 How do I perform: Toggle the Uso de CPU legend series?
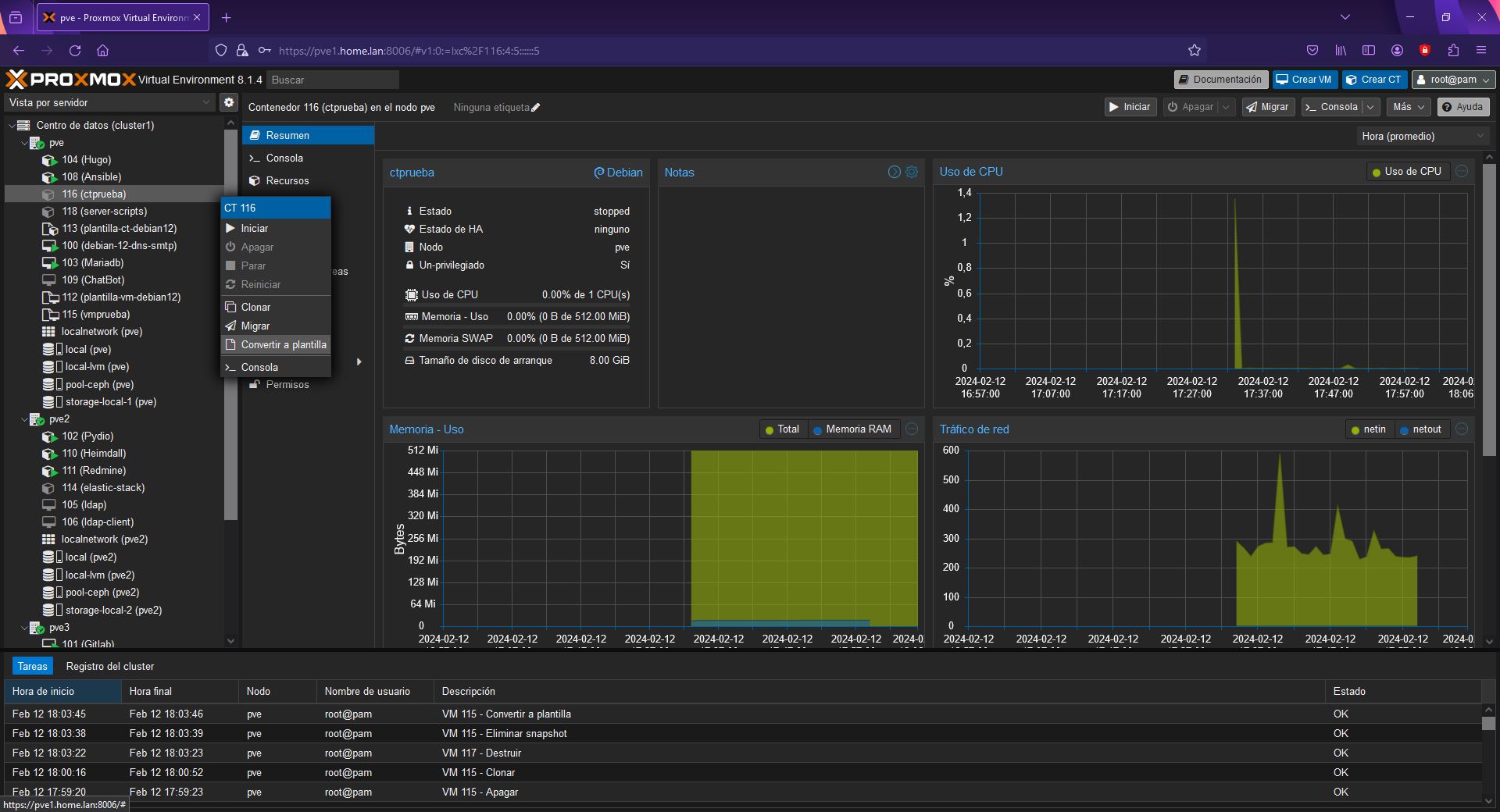pyautogui.click(x=1407, y=172)
